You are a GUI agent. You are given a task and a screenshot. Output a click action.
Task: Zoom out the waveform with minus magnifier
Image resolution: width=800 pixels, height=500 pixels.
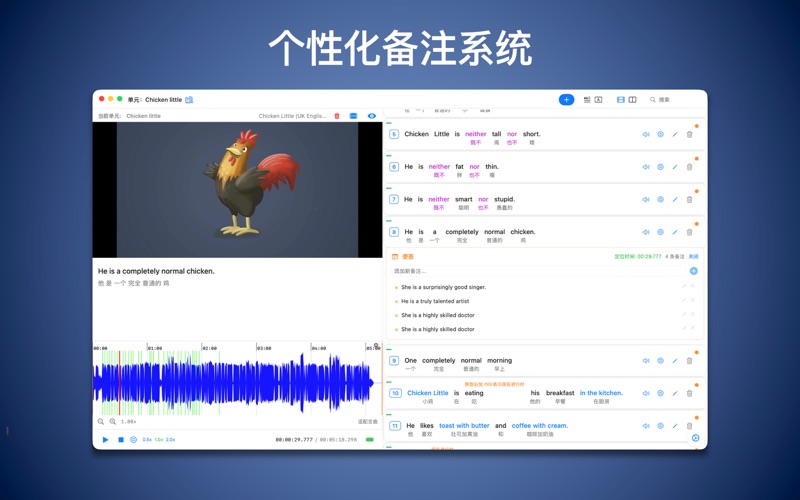(x=101, y=421)
